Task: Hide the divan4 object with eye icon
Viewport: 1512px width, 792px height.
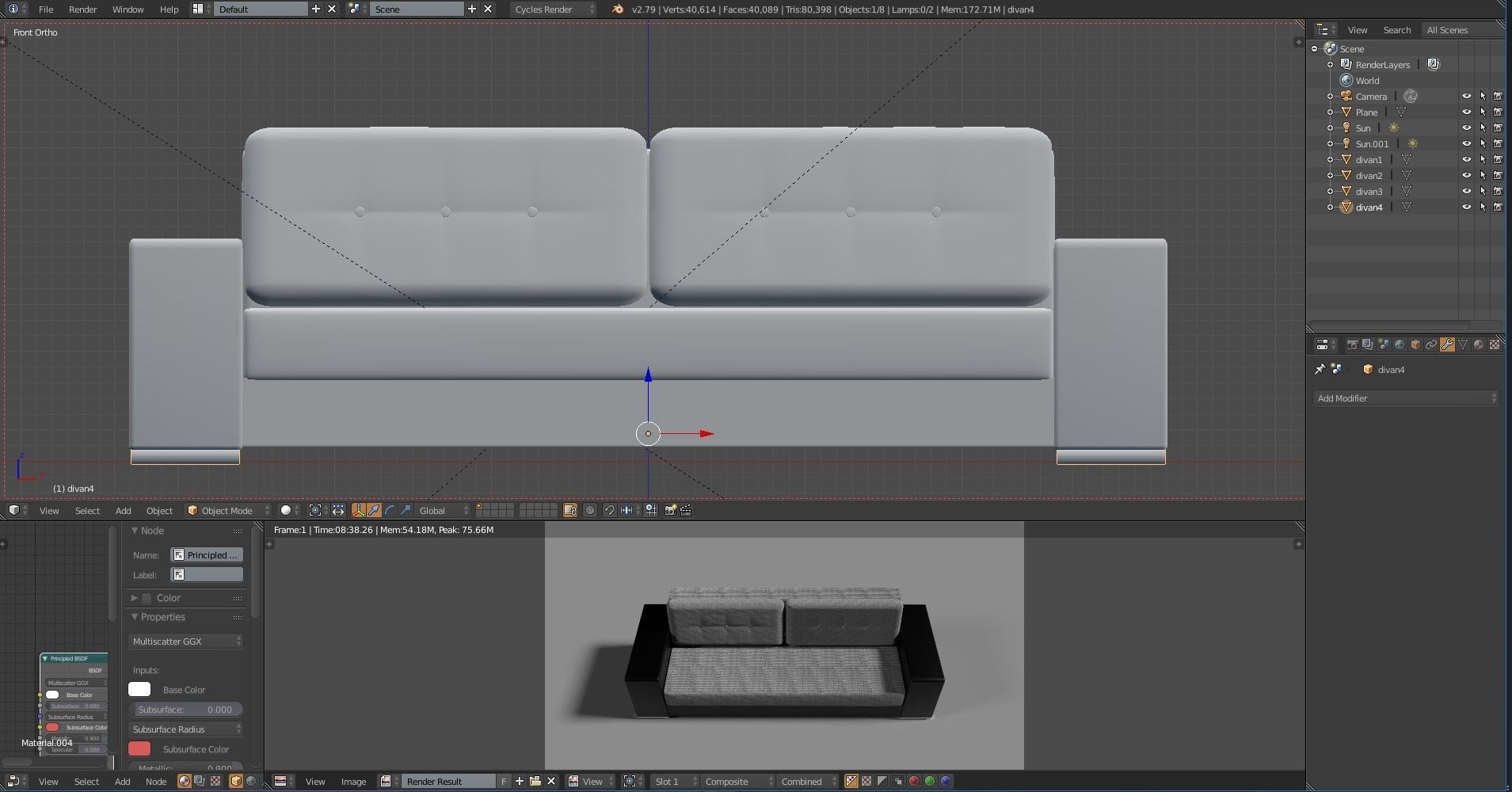Action: pyautogui.click(x=1466, y=208)
